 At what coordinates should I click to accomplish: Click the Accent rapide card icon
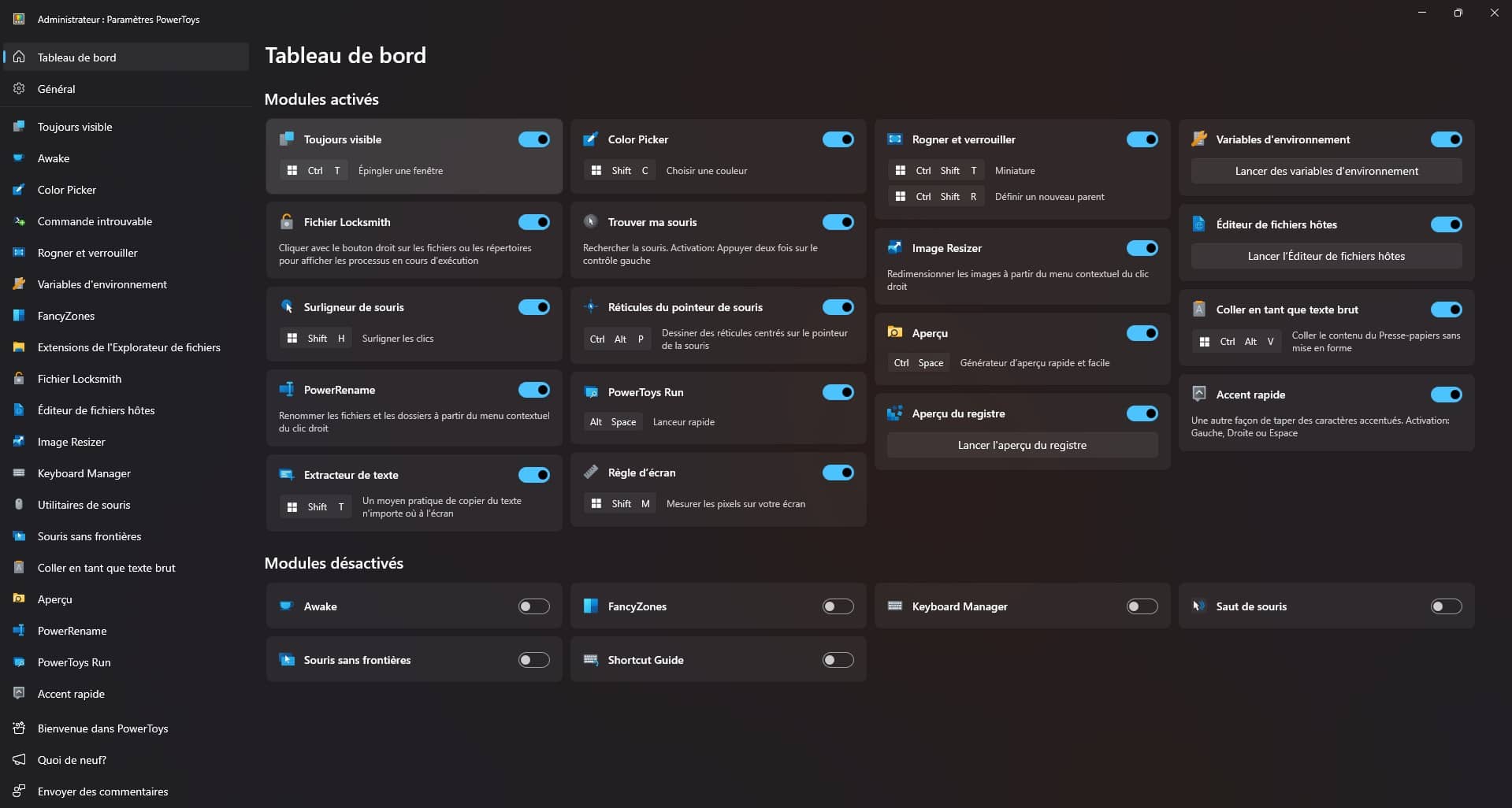pyautogui.click(x=1199, y=395)
